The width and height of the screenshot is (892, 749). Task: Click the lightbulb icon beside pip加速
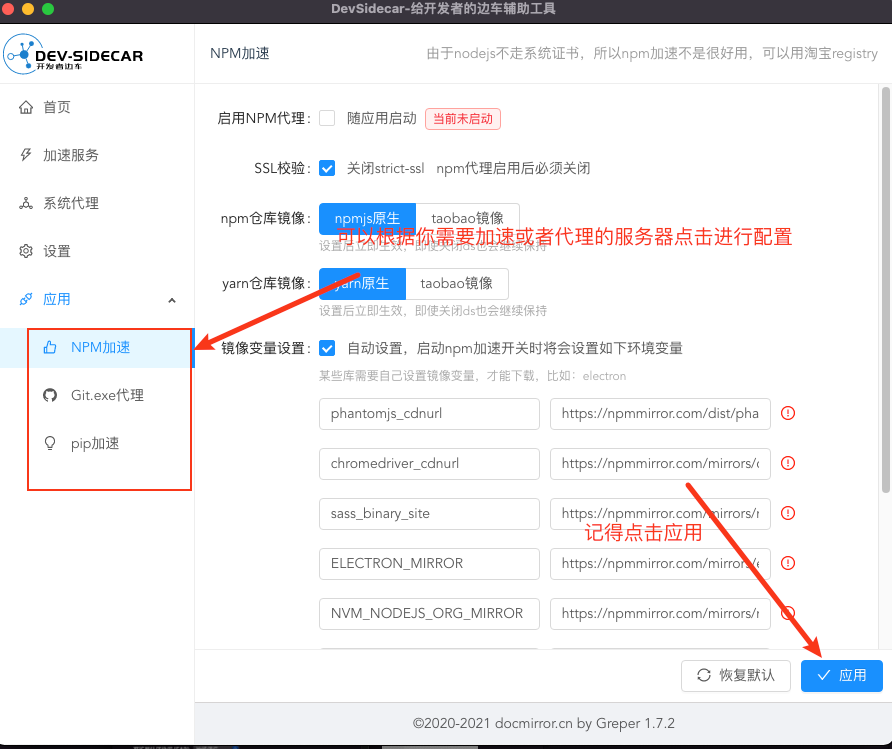(x=50, y=443)
